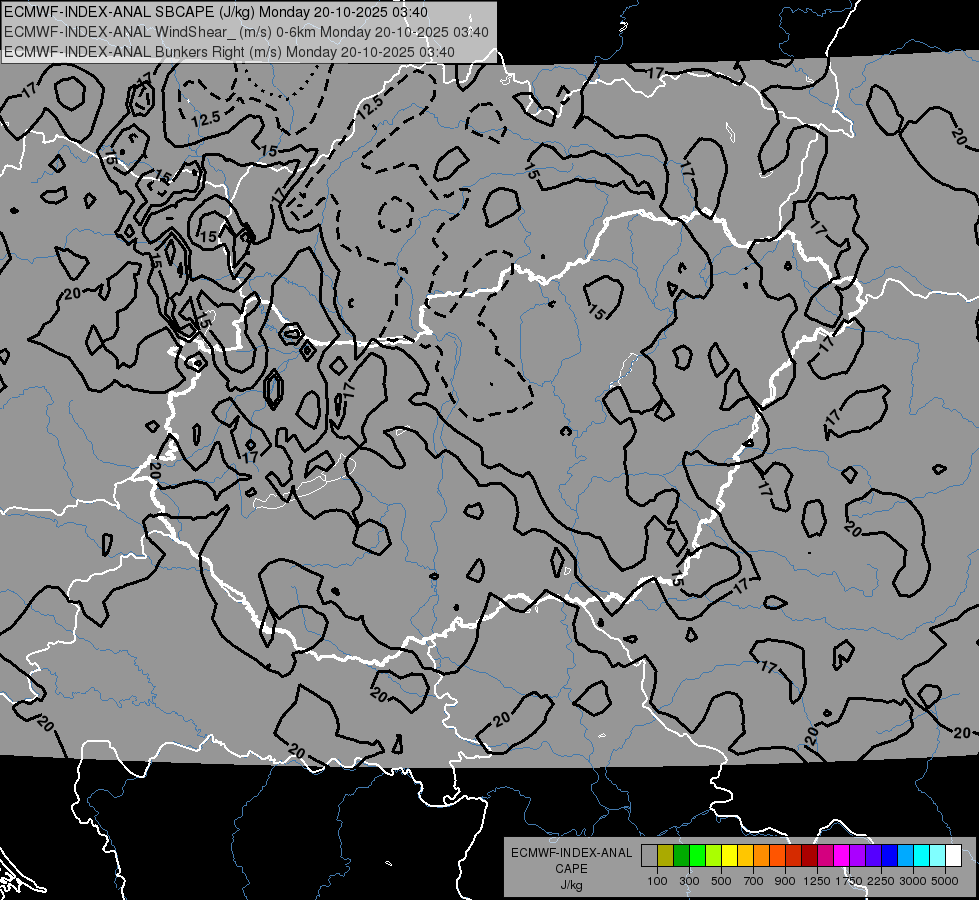Click the 3000 value in the legend
Screen dimensions: 979x900
tap(913, 881)
